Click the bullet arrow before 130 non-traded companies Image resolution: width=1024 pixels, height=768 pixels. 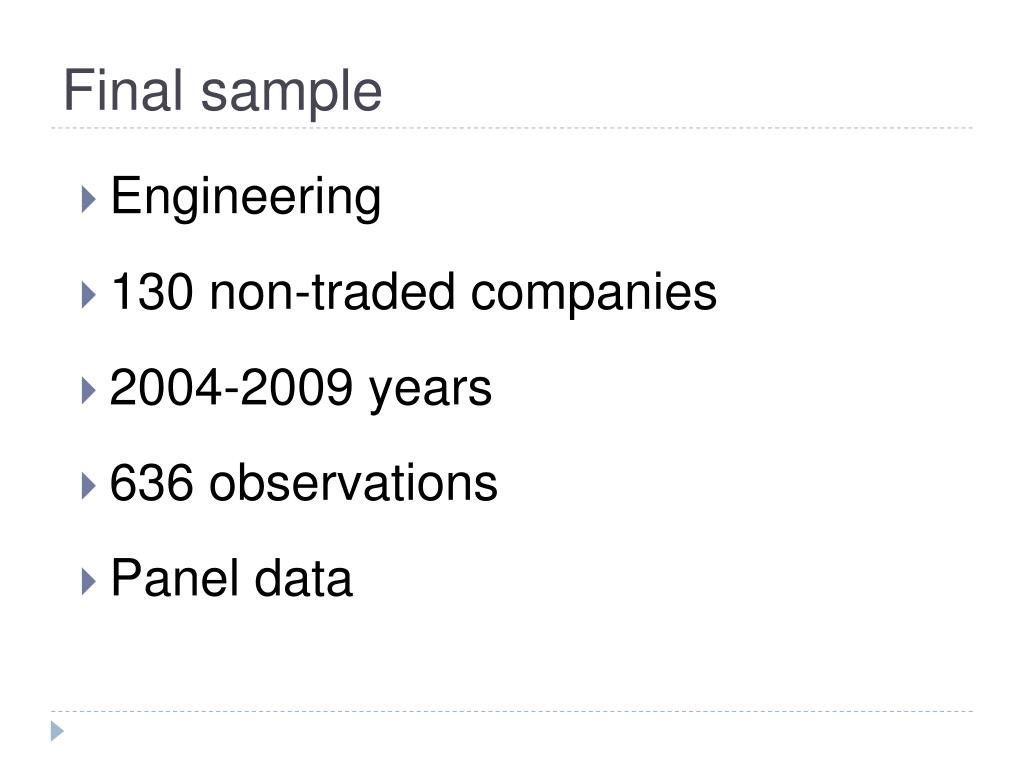point(89,295)
